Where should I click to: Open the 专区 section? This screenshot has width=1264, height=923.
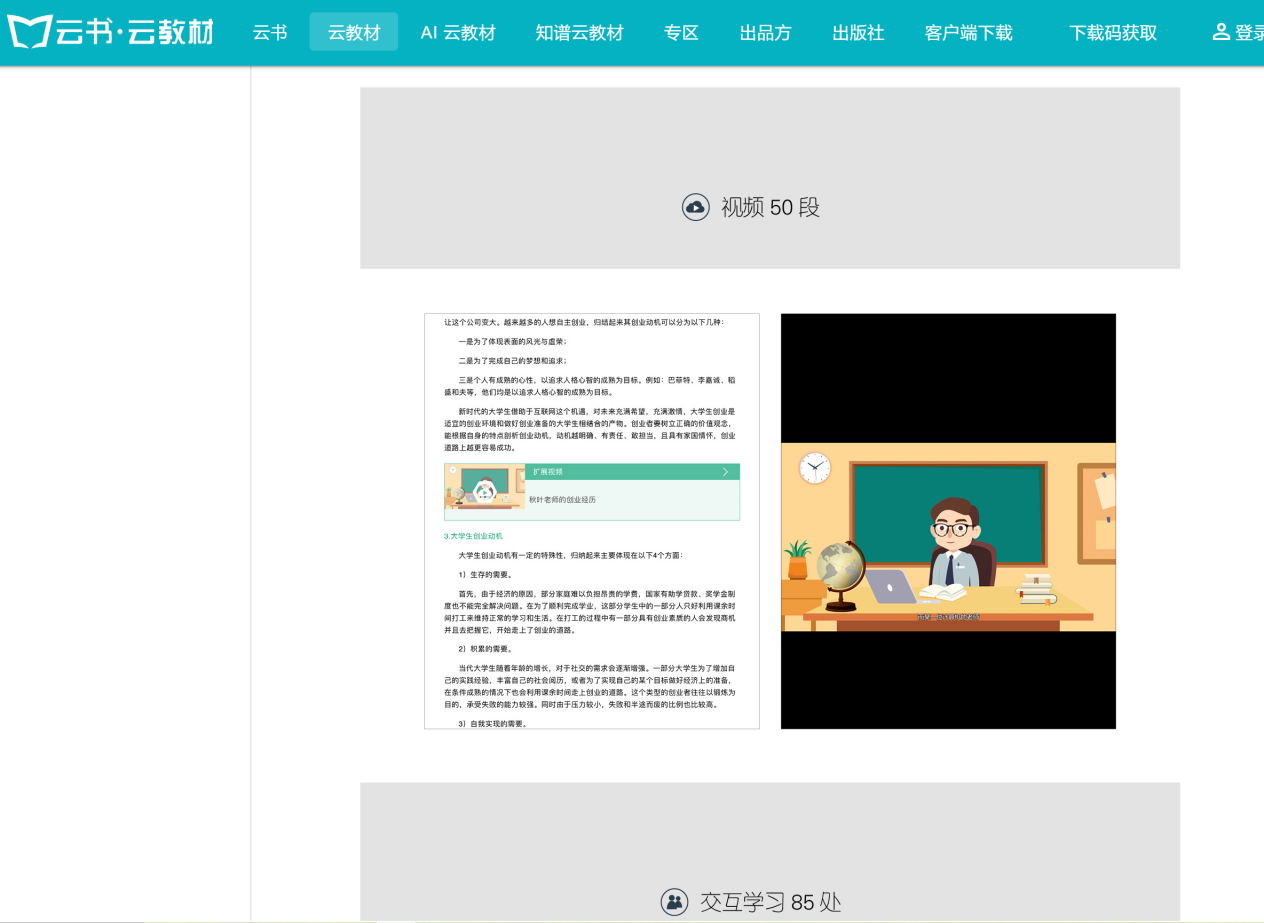[681, 33]
